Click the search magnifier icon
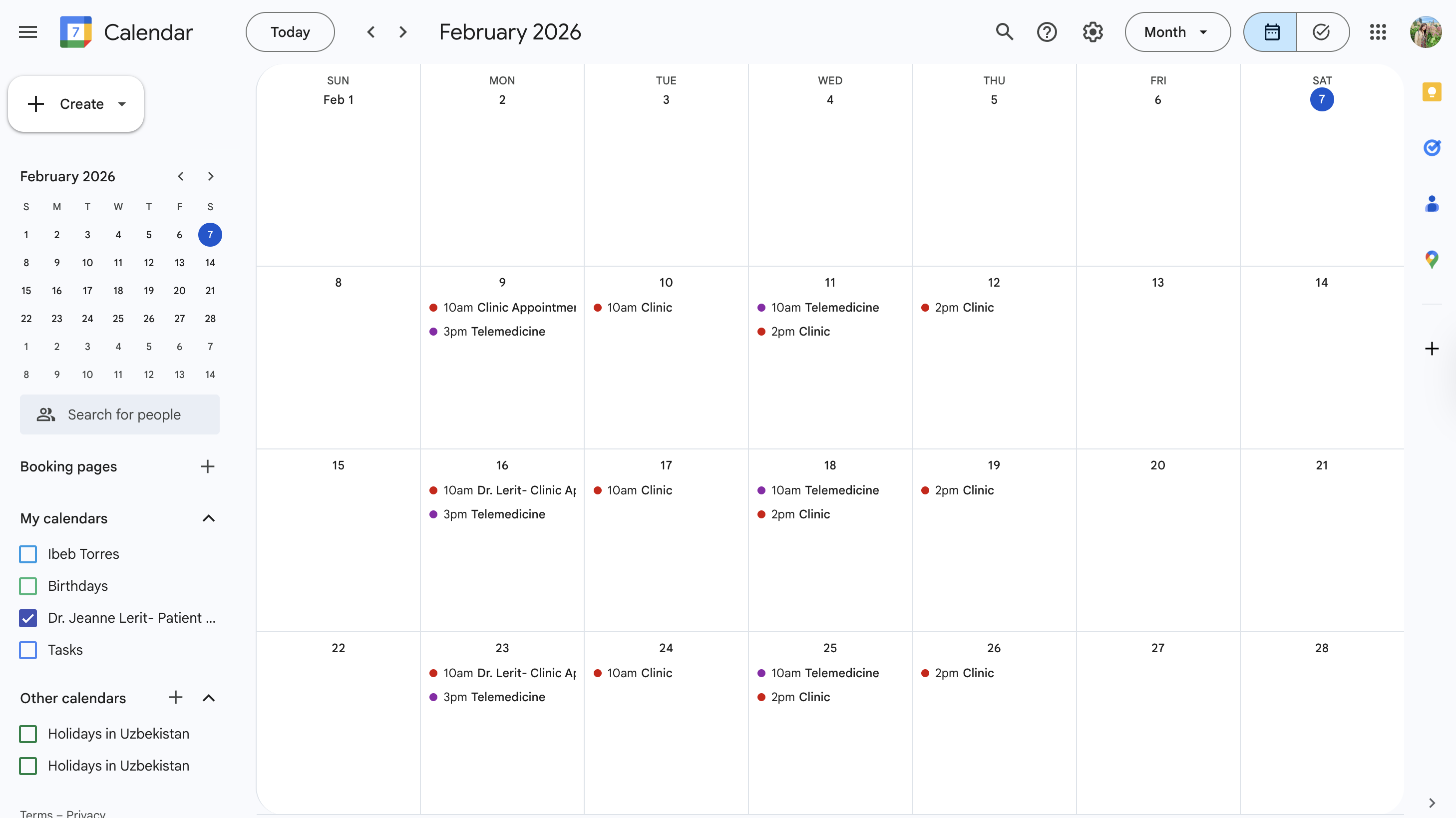The width and height of the screenshot is (1456, 818). pos(1004,32)
